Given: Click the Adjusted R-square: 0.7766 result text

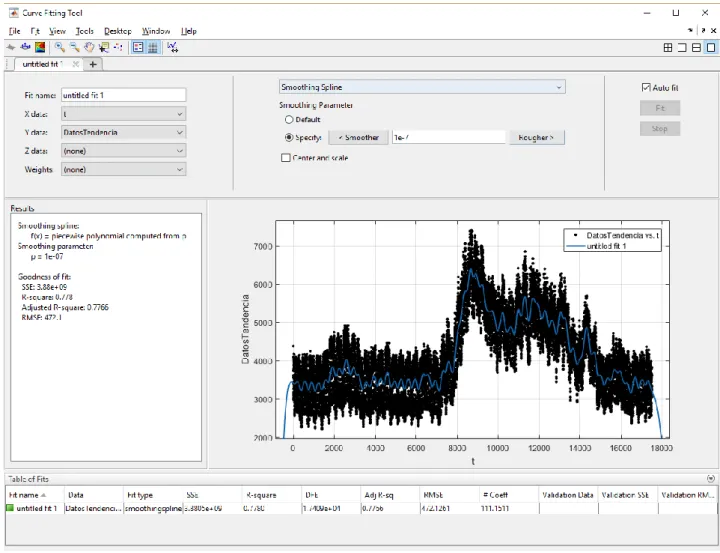Looking at the screenshot, I should coord(65,307).
